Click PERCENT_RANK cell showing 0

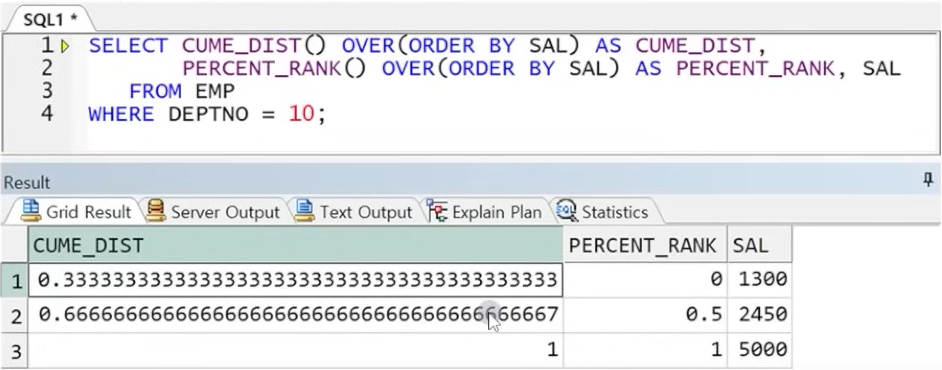645,280
